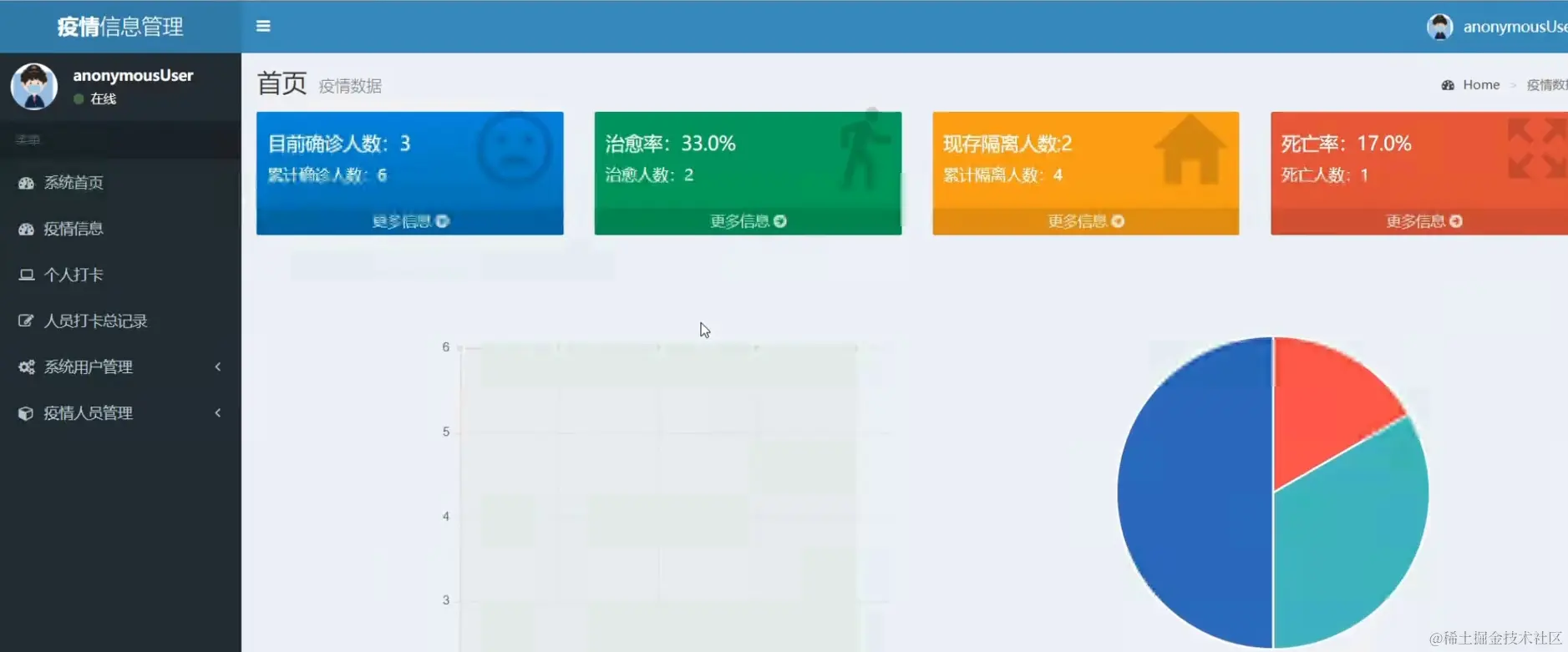Open the 疫情人员管理 menu item
The height and width of the screenshot is (652, 1568).
120,412
